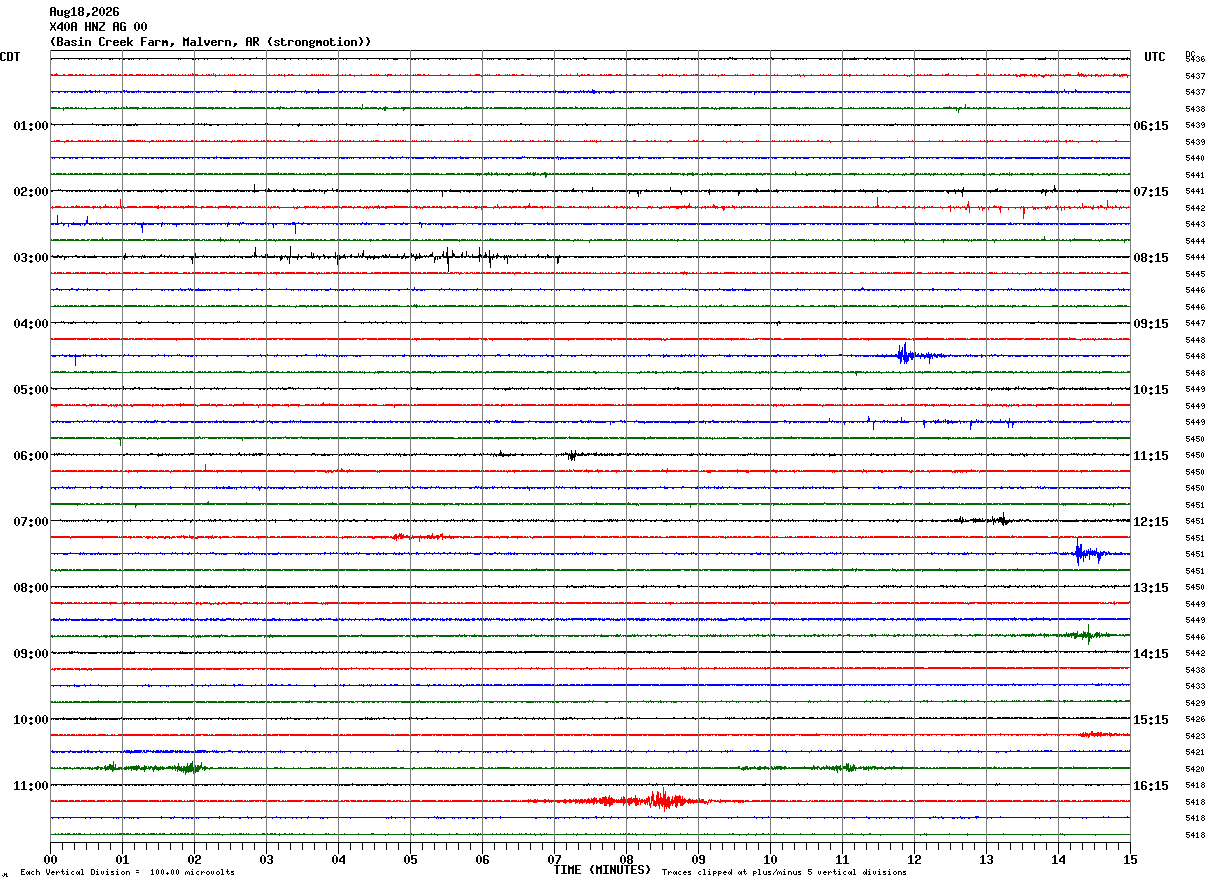1210x886 pixels.
Task: Click the Each Vertical Division scale note
Action: pyautogui.click(x=127, y=872)
